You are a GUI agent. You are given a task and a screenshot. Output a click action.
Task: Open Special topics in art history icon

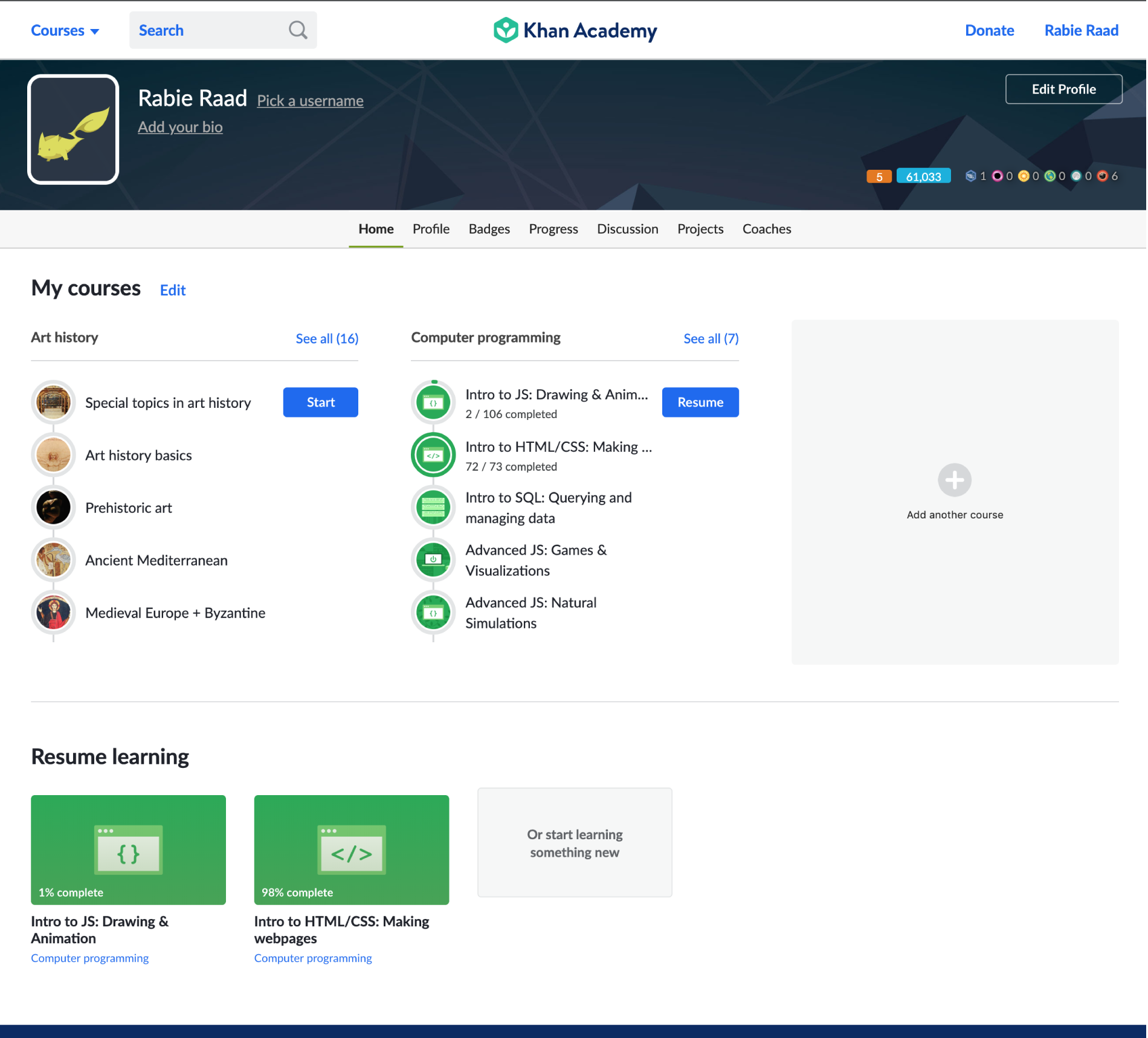coord(53,402)
